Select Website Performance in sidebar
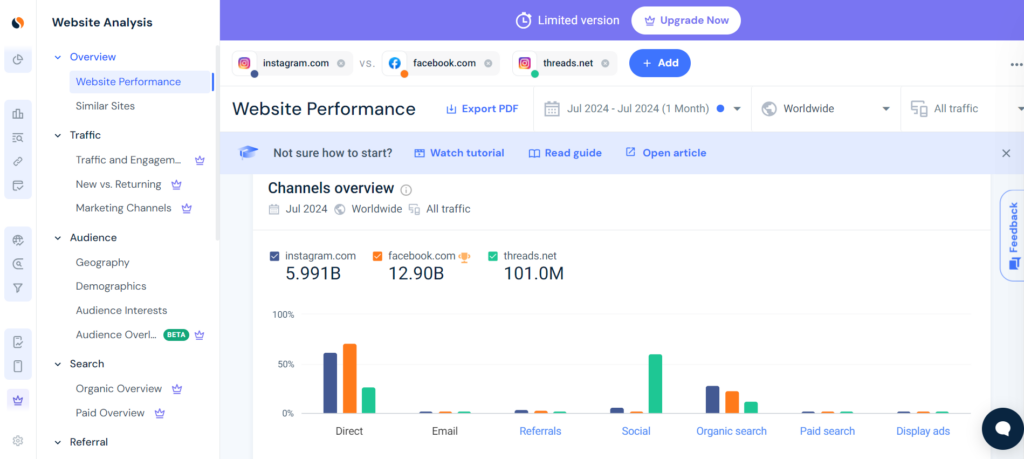The height and width of the screenshot is (459, 1024). tap(140, 82)
